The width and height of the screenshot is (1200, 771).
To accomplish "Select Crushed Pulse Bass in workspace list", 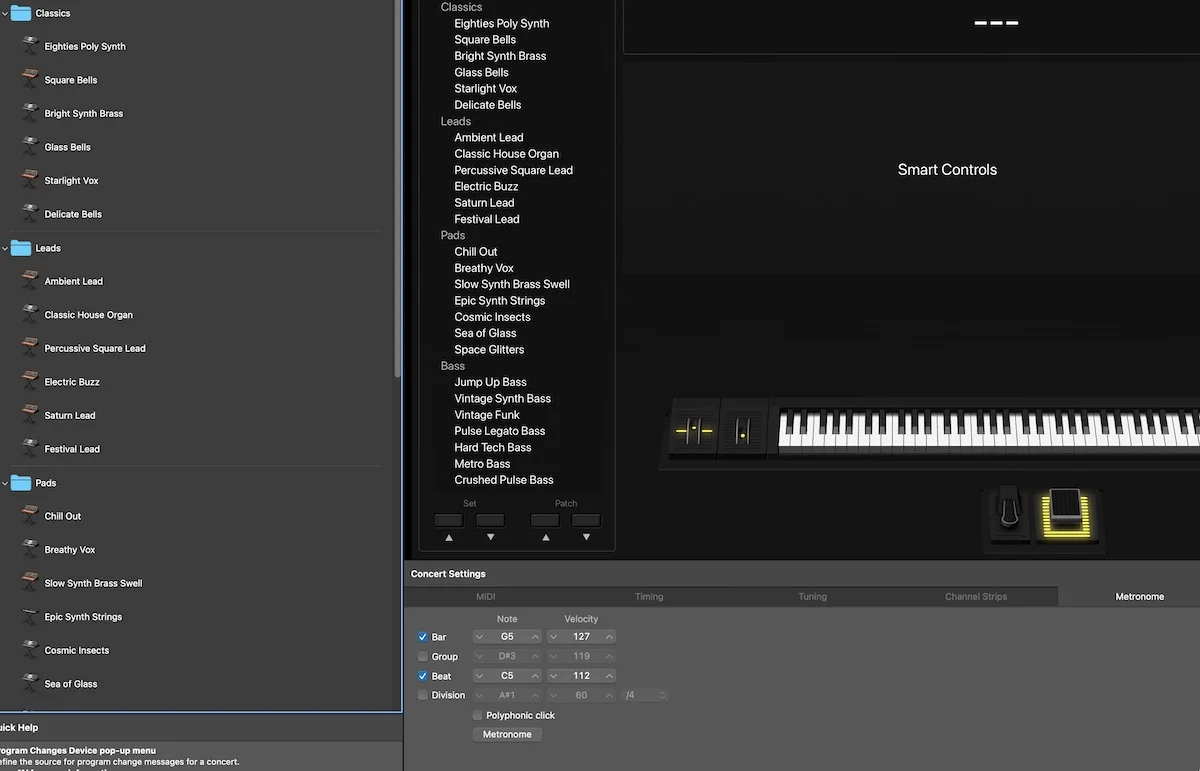I will point(504,480).
